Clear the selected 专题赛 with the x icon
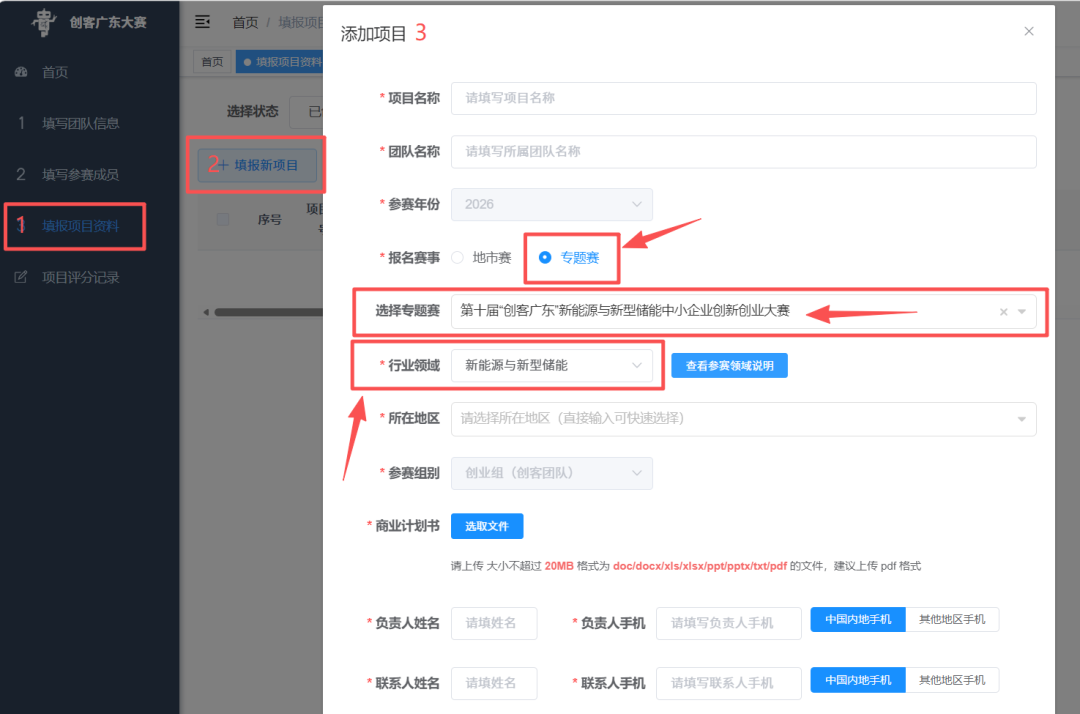 point(1004,312)
